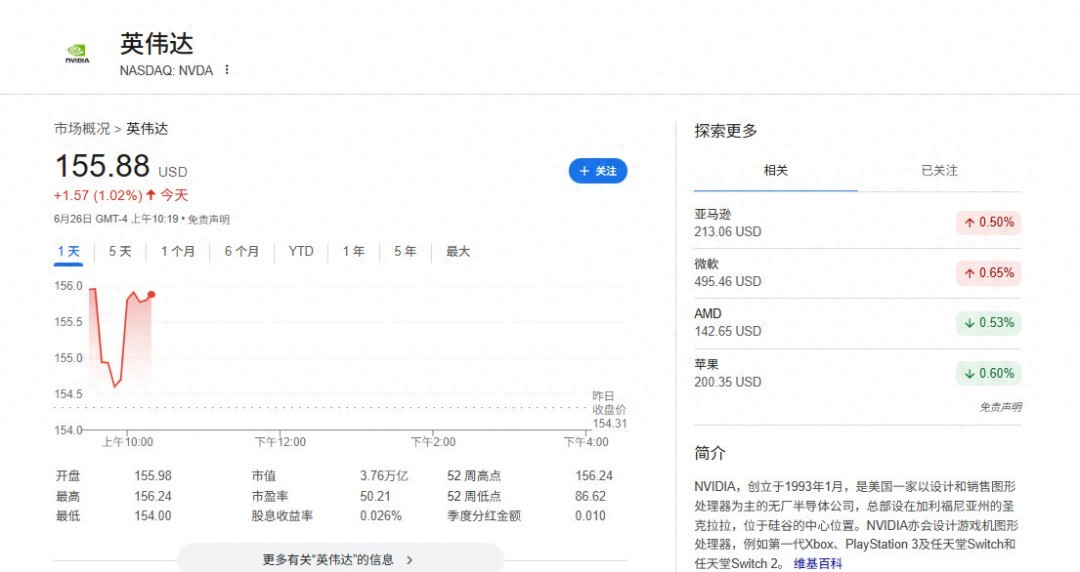Click the 季度分红金额 value 0.010
This screenshot has width=1080, height=572.
tap(590, 515)
